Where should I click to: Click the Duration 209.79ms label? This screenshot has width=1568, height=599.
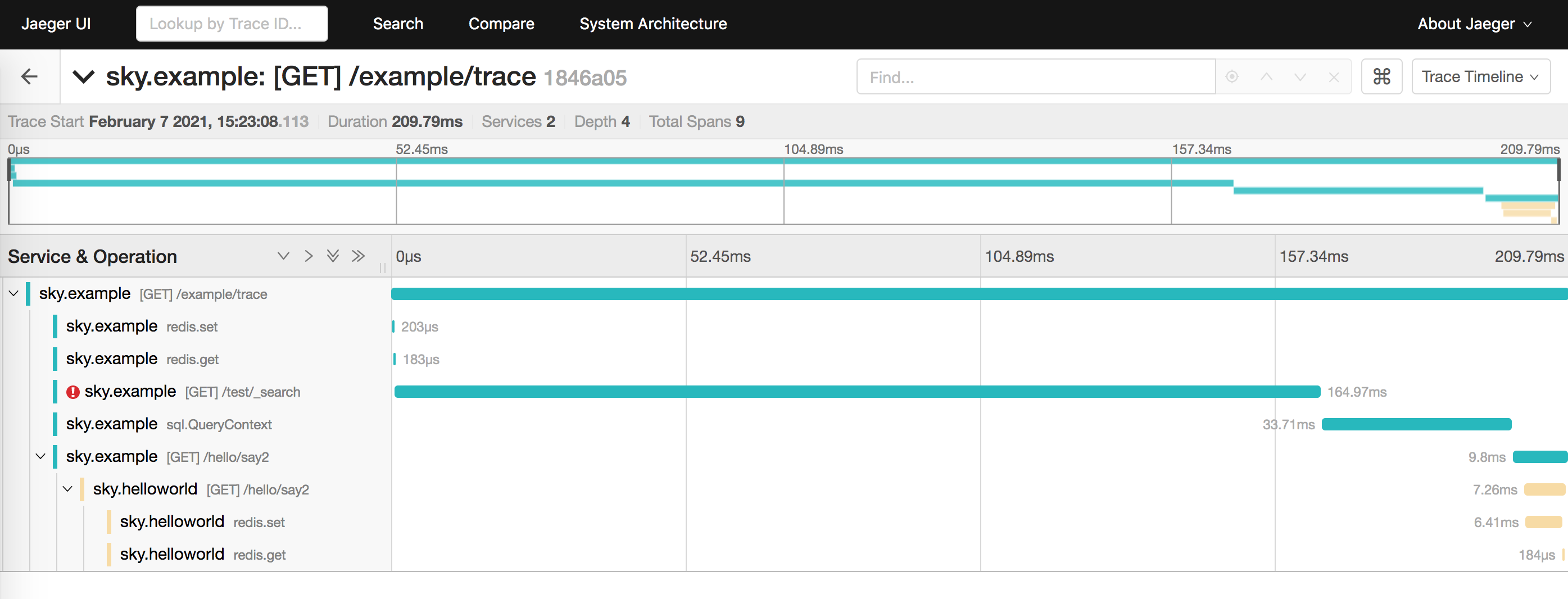tap(395, 121)
